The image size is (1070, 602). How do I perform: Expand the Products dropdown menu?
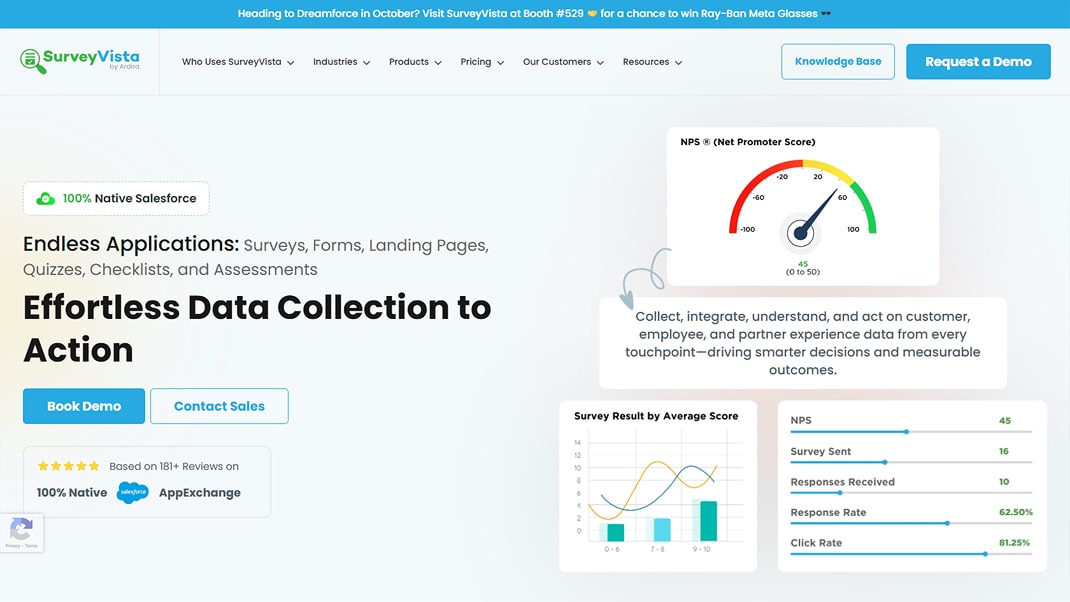tap(415, 62)
